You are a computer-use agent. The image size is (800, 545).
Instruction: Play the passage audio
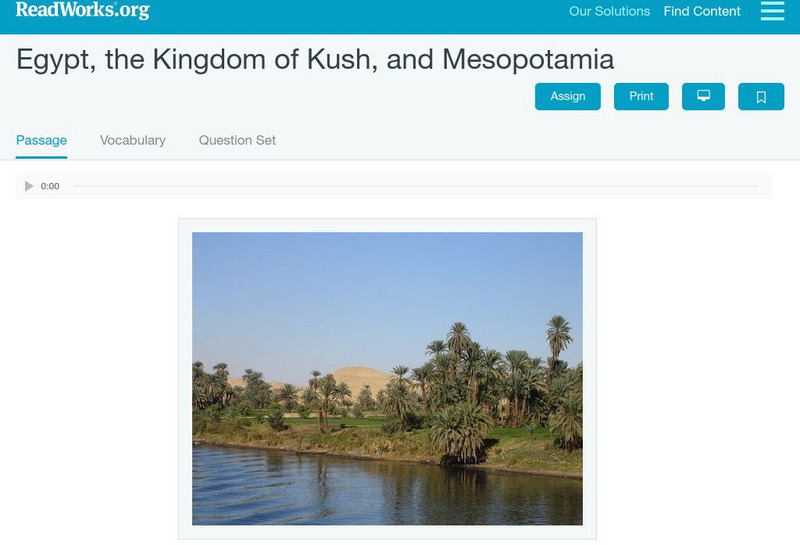pos(29,186)
